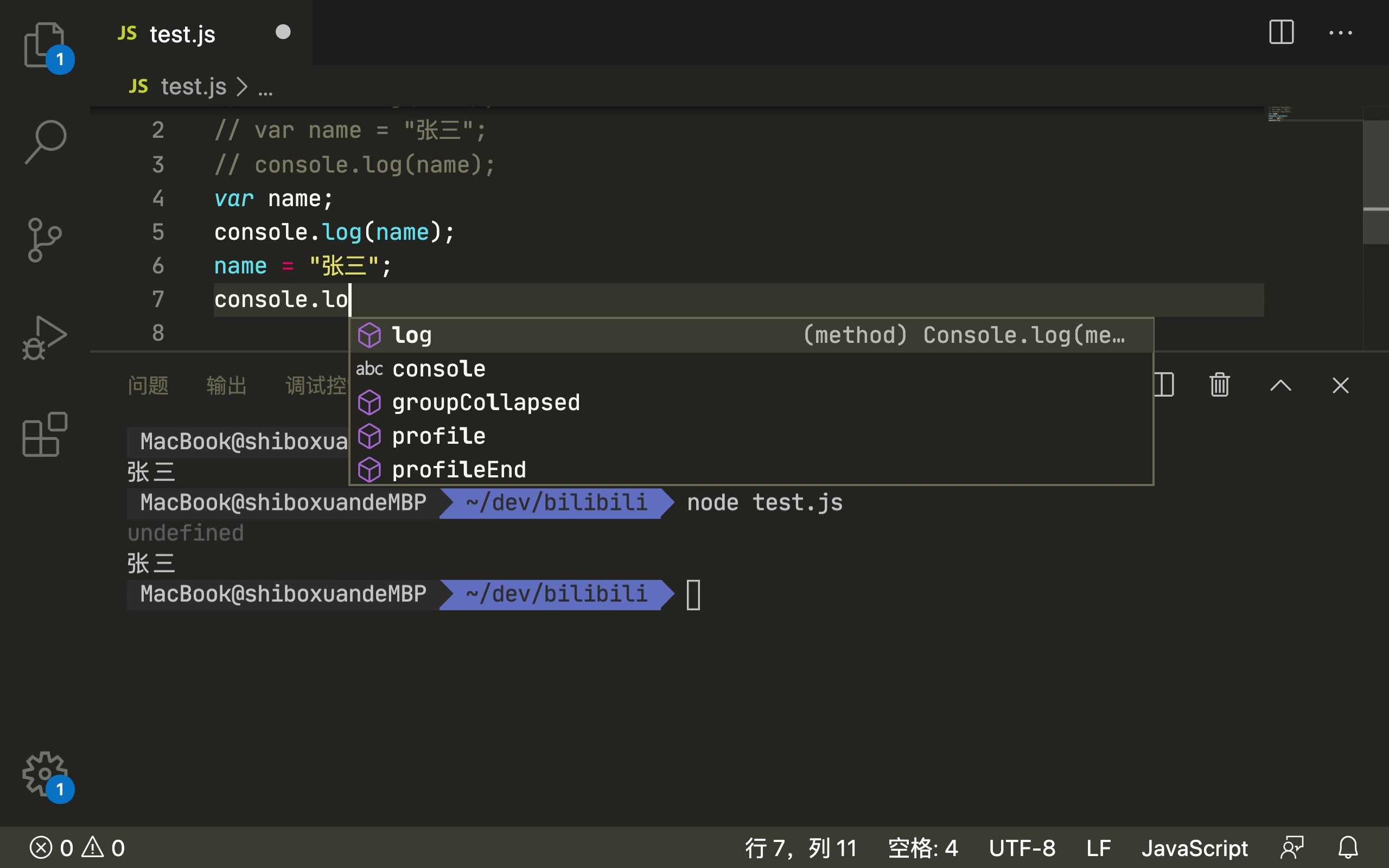The height and width of the screenshot is (868, 1389).
Task: Switch to the 问题 panel tab
Action: pyautogui.click(x=148, y=385)
